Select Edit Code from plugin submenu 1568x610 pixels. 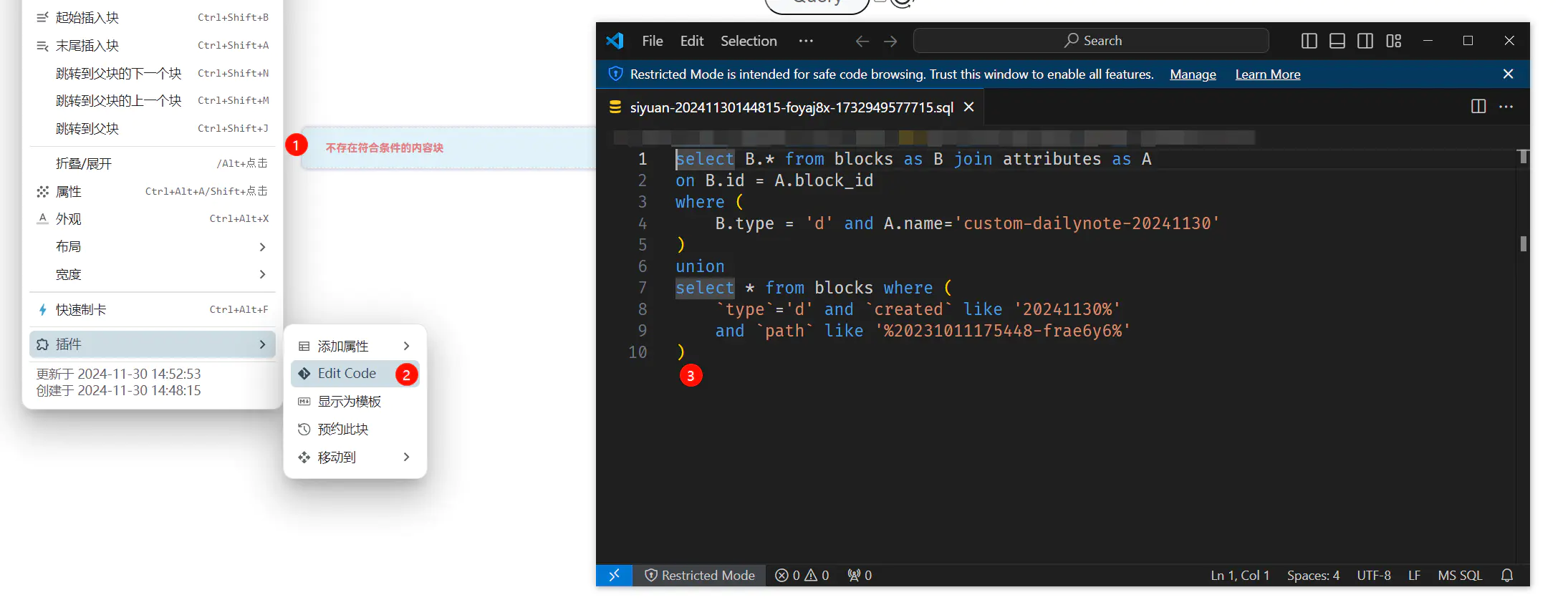(x=347, y=374)
